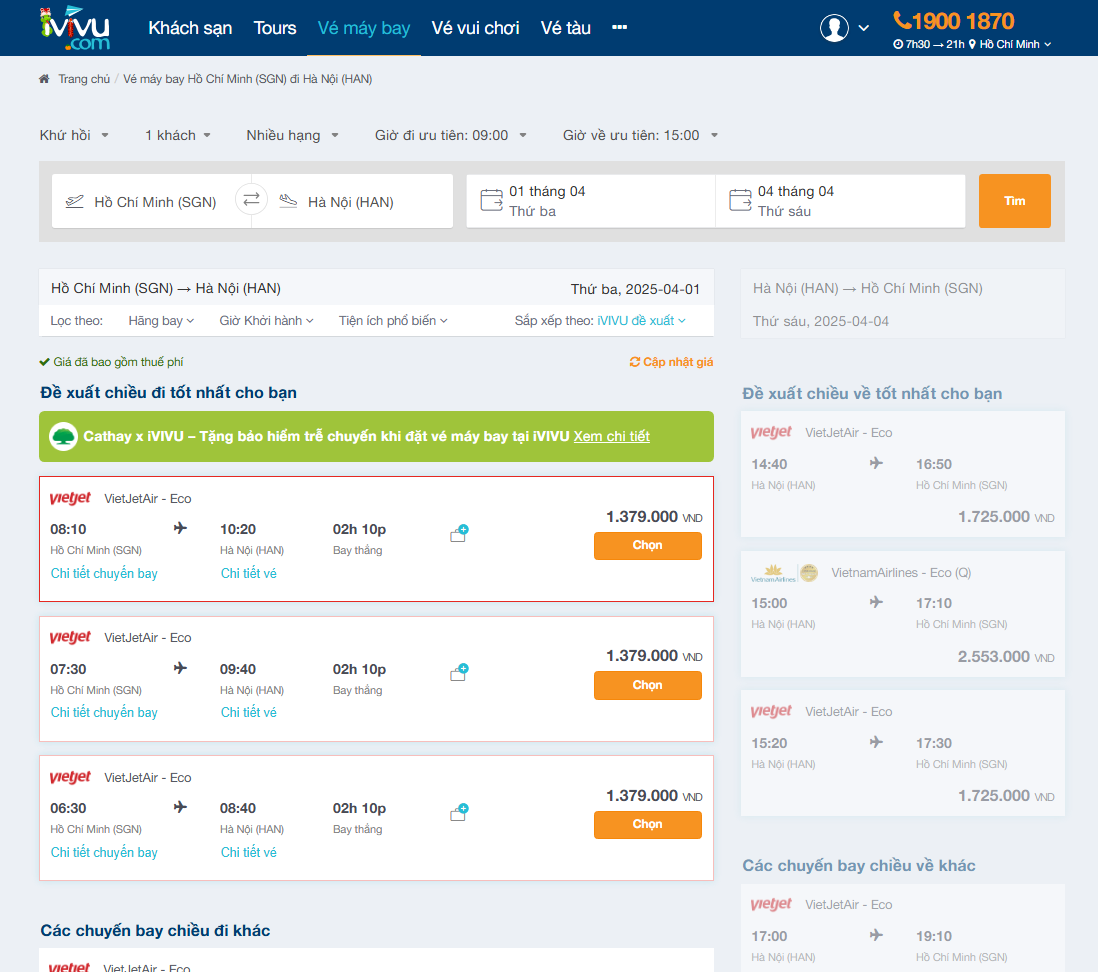Click Vietjet logo on 14:40 return flight
Image resolution: width=1098 pixels, height=972 pixels.
pos(771,432)
